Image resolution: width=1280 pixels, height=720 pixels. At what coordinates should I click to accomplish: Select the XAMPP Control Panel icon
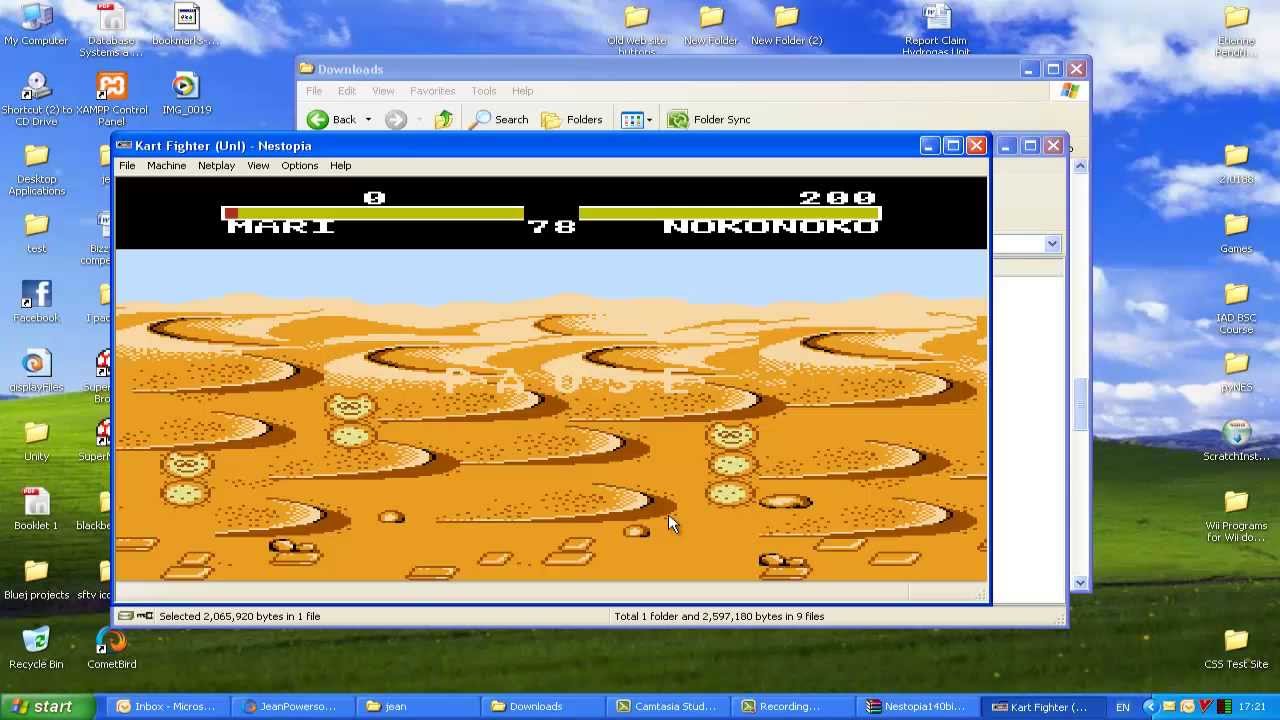pyautogui.click(x=111, y=99)
